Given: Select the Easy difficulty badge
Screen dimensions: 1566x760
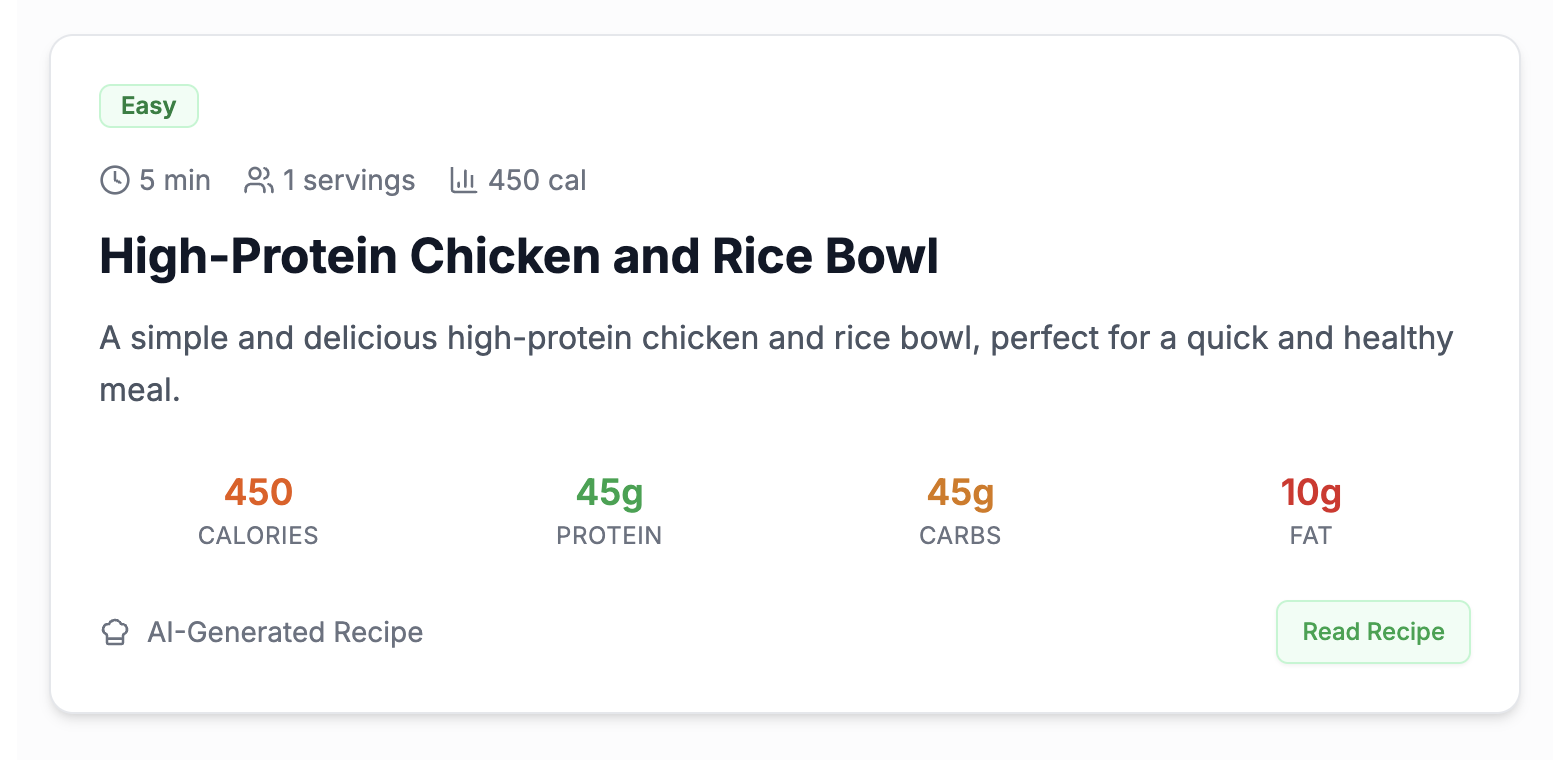Looking at the screenshot, I should coord(149,106).
